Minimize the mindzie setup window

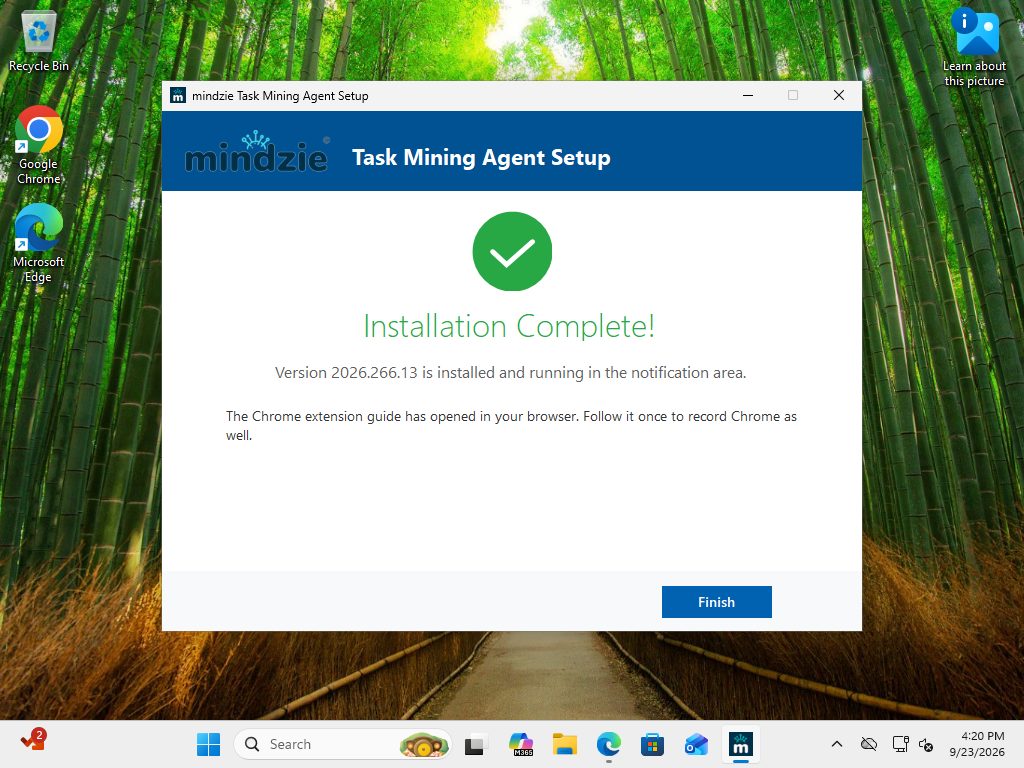click(748, 95)
